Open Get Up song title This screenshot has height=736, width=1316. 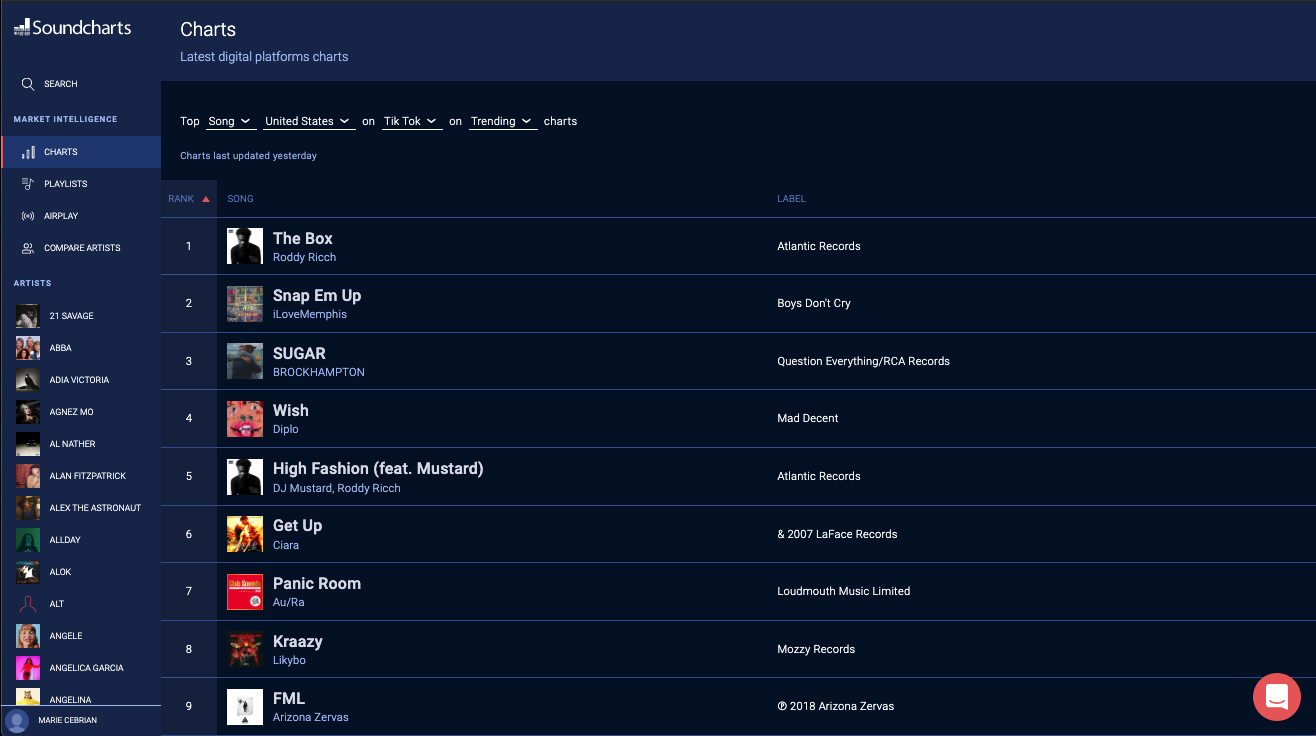point(297,526)
